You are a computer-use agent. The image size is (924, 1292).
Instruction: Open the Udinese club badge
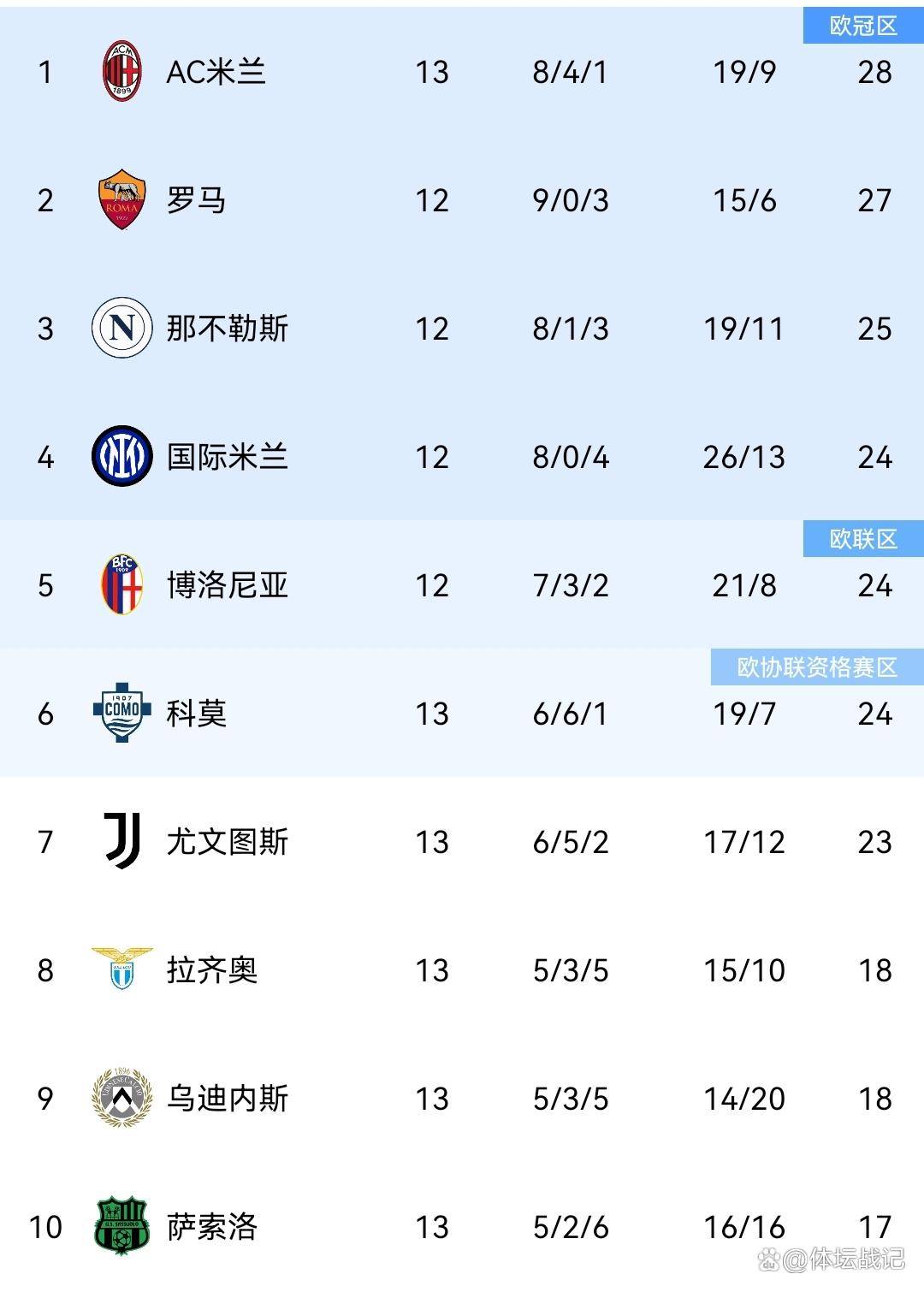(121, 1097)
